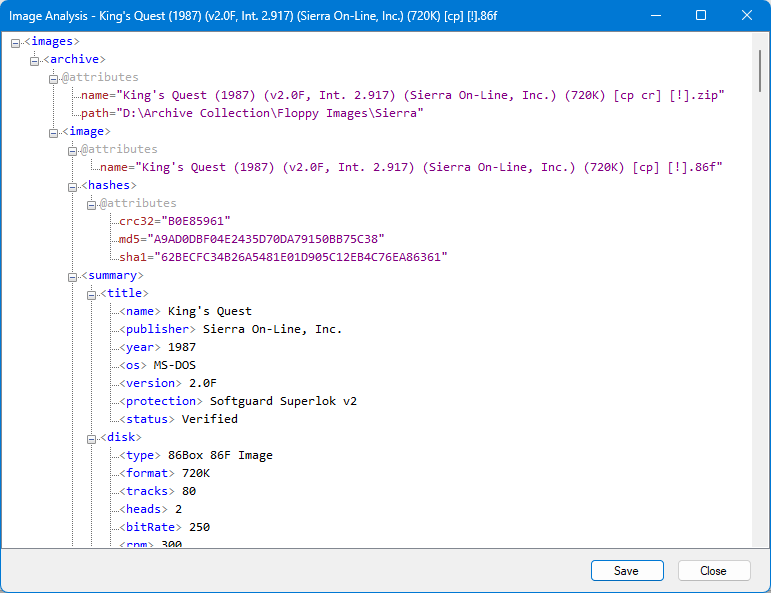Close the window using title bar X
Screen dimensions: 771x593
747,16
